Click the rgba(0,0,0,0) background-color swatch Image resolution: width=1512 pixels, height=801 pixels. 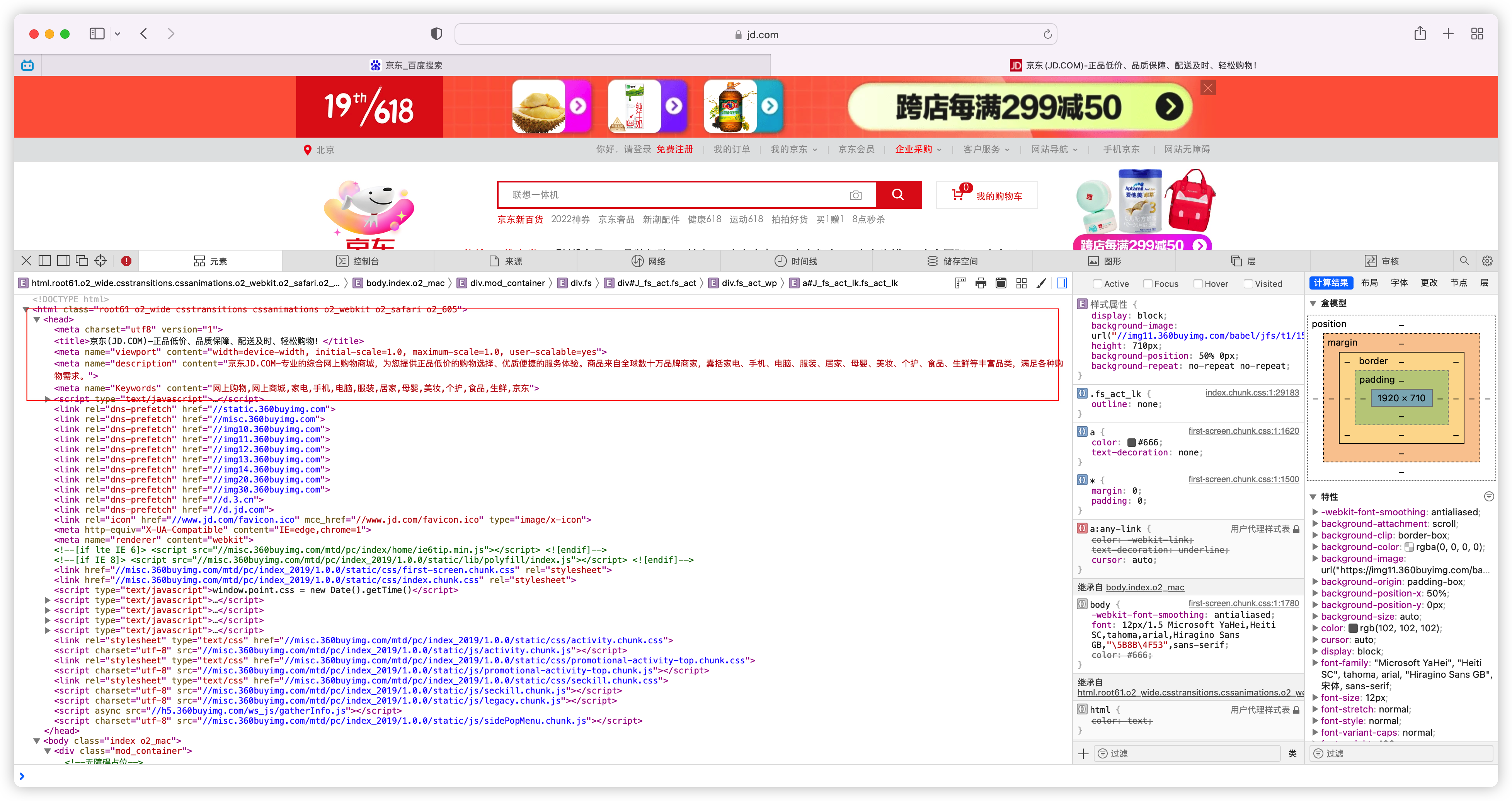(x=1409, y=547)
